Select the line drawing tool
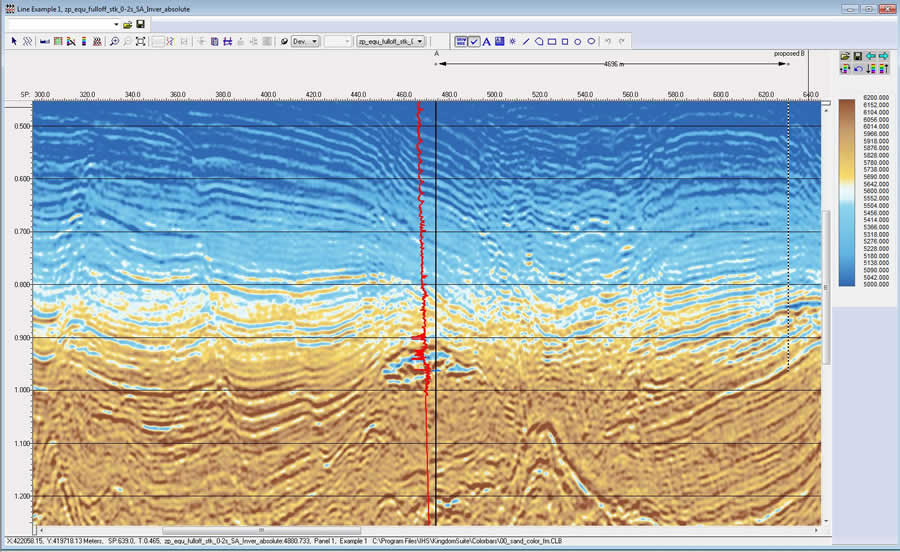Image resolution: width=900 pixels, height=552 pixels. (x=526, y=41)
